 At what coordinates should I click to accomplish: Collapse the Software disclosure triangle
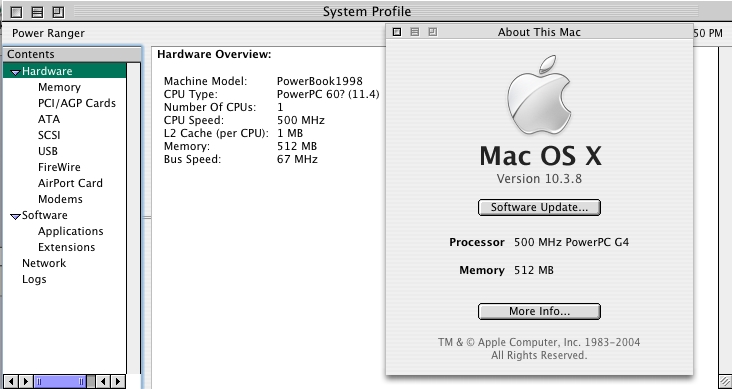(15, 216)
